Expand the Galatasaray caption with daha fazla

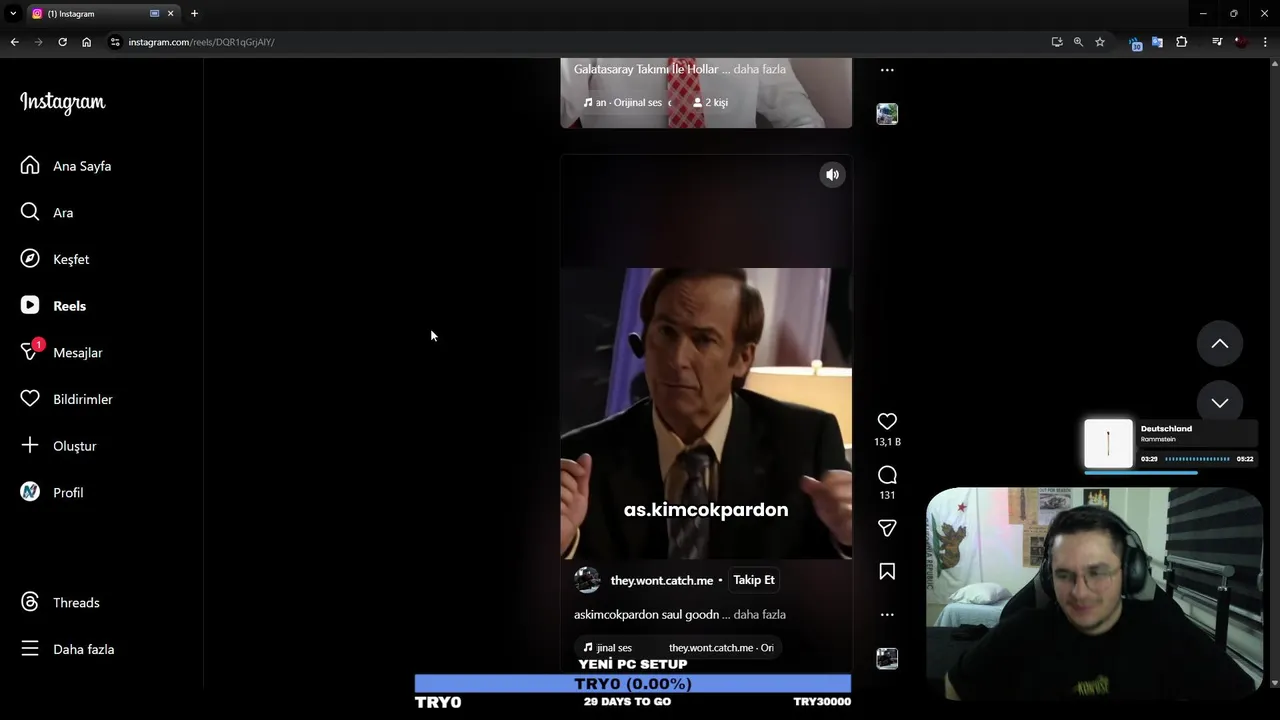pos(759,69)
